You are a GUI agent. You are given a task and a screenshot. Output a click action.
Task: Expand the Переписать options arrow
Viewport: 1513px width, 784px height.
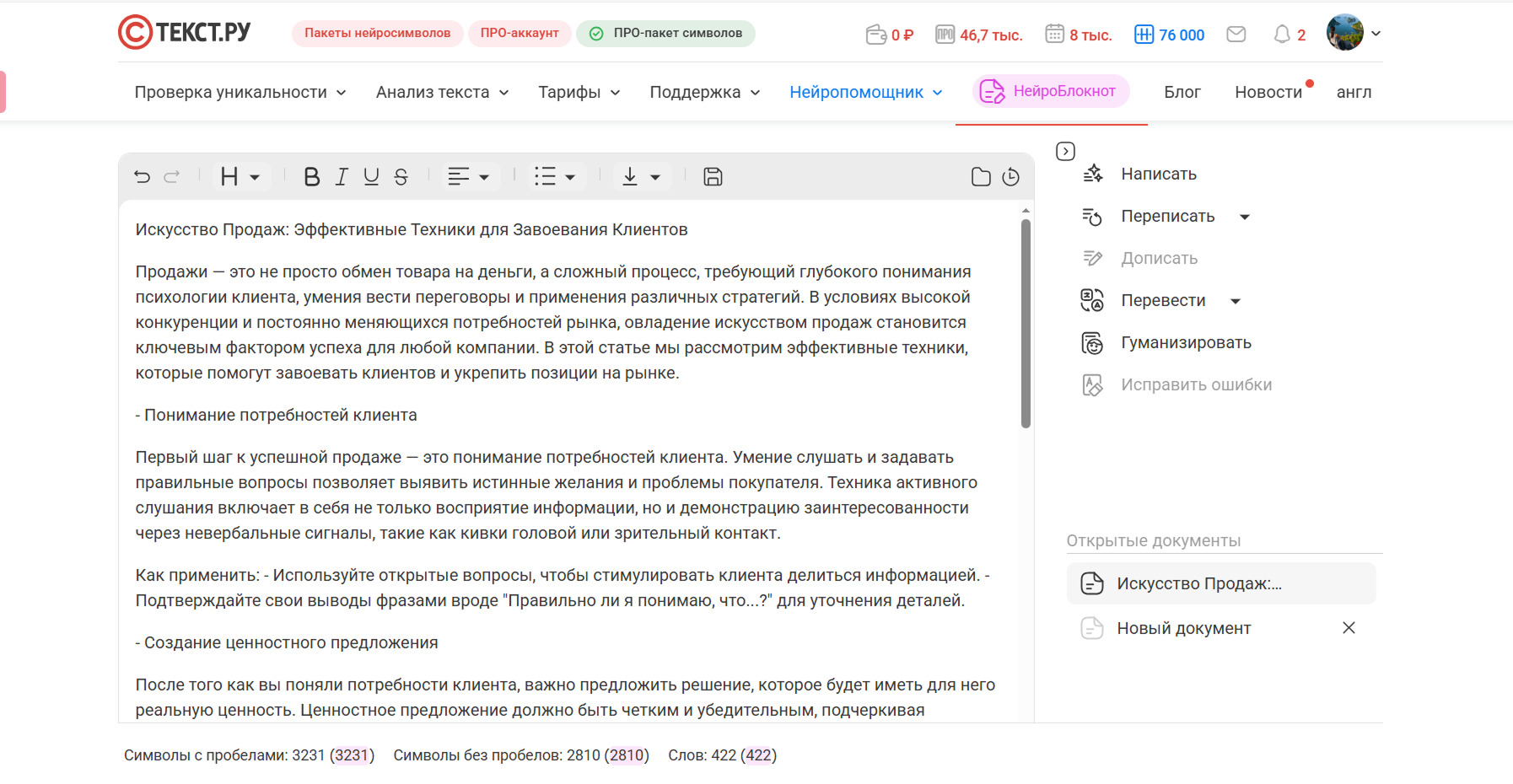1246,217
